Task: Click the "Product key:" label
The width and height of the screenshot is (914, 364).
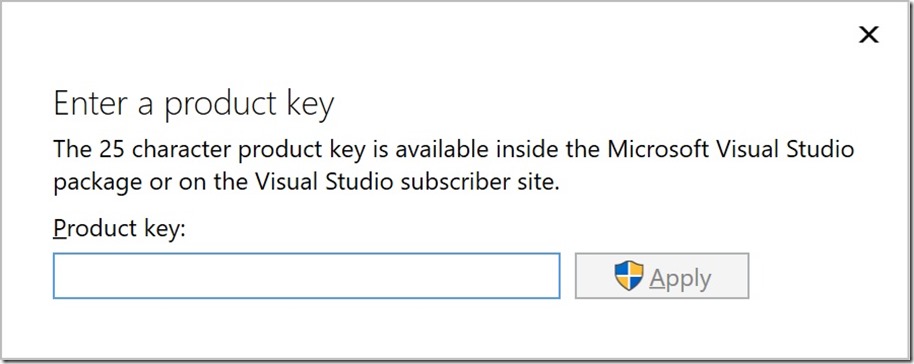Action: (119, 228)
